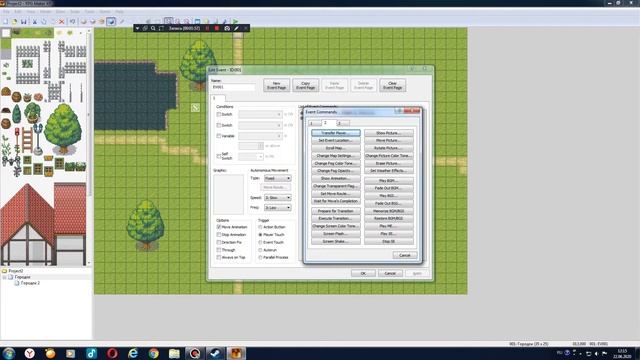The height and width of the screenshot is (360, 640).
Task: Enable Through option checkbox
Action: pos(219,250)
